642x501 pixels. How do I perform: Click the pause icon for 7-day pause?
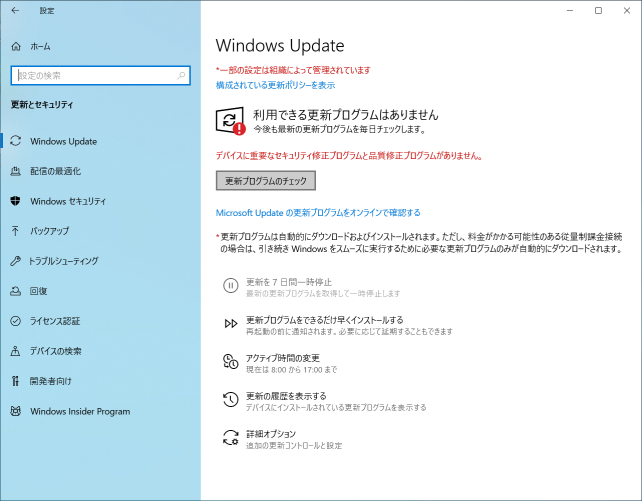point(231,285)
